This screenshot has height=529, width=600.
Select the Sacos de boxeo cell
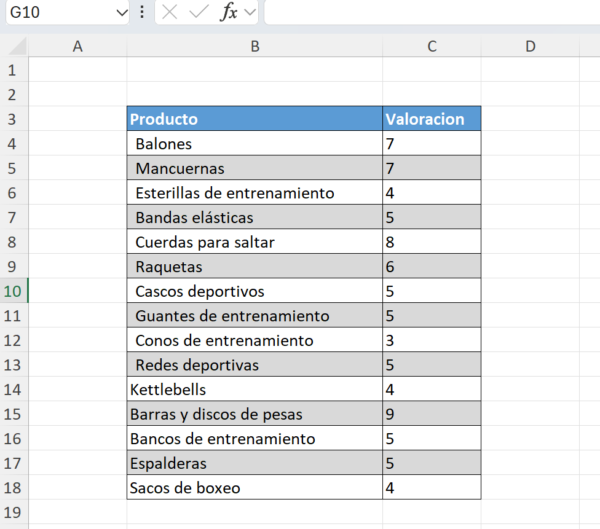tap(255, 488)
